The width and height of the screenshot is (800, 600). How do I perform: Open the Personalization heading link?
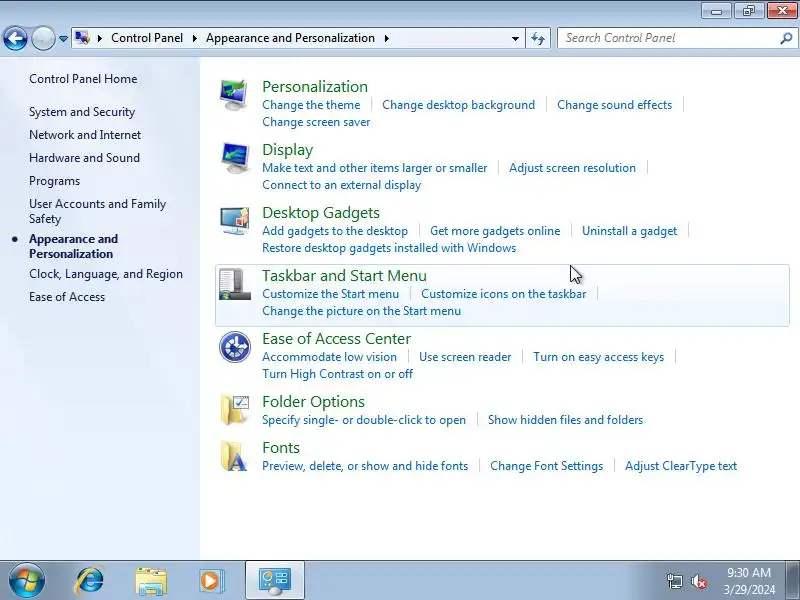point(315,87)
